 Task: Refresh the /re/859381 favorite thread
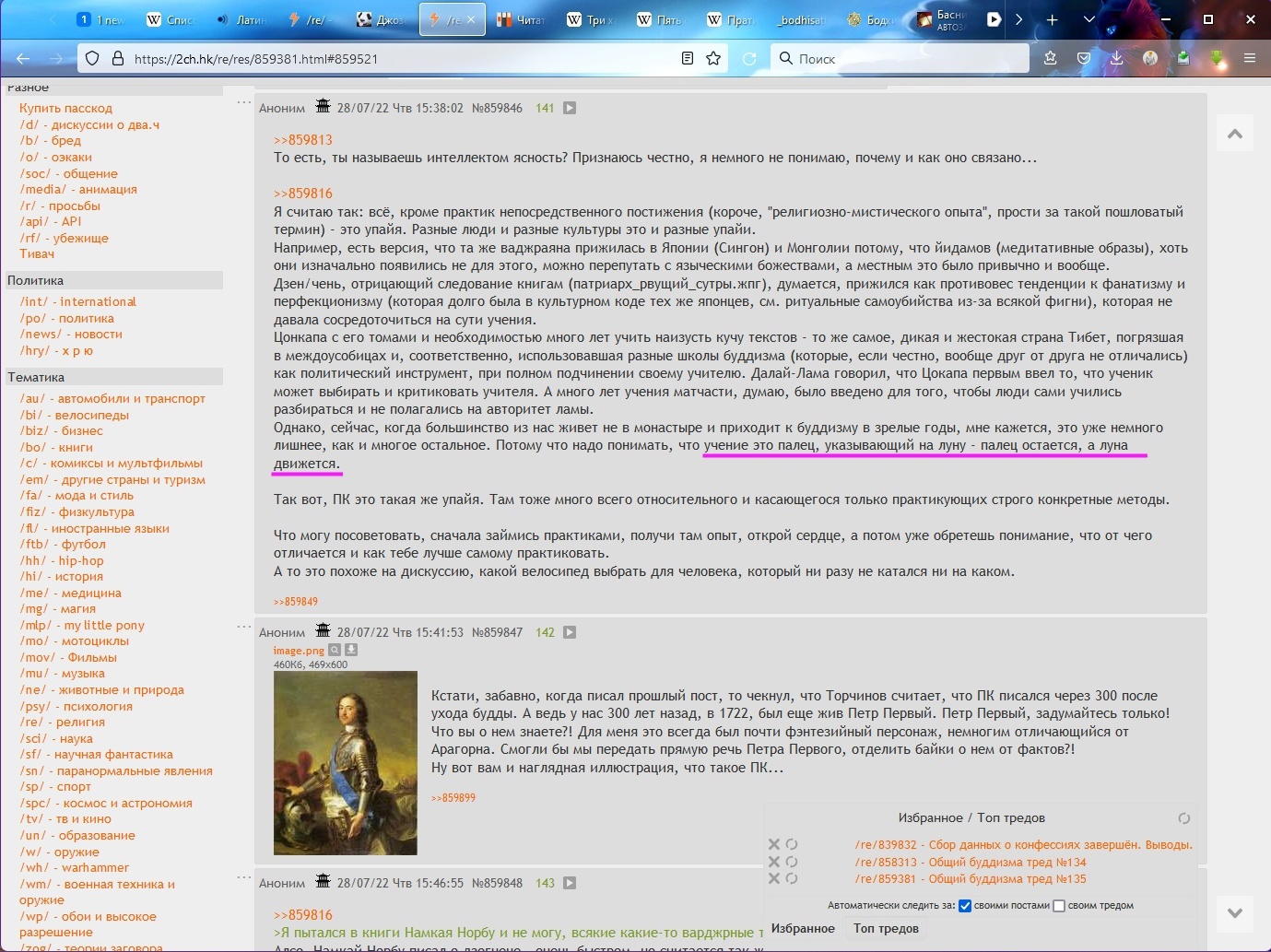(792, 878)
